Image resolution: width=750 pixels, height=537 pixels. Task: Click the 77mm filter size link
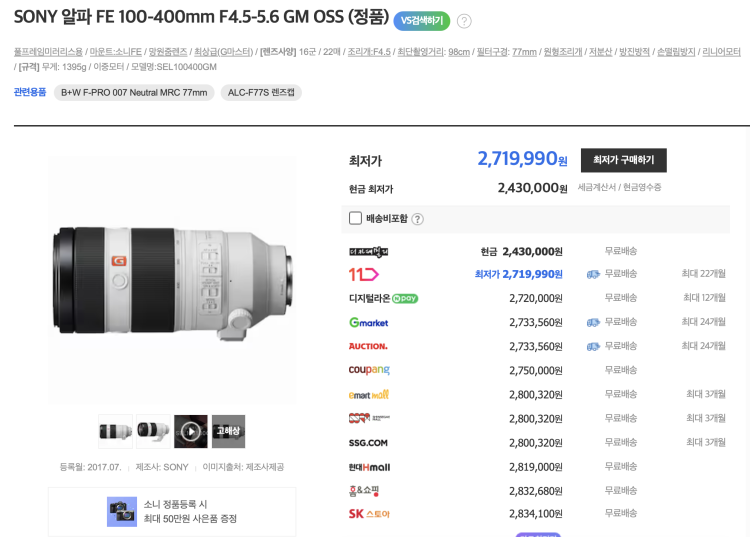(x=524, y=52)
